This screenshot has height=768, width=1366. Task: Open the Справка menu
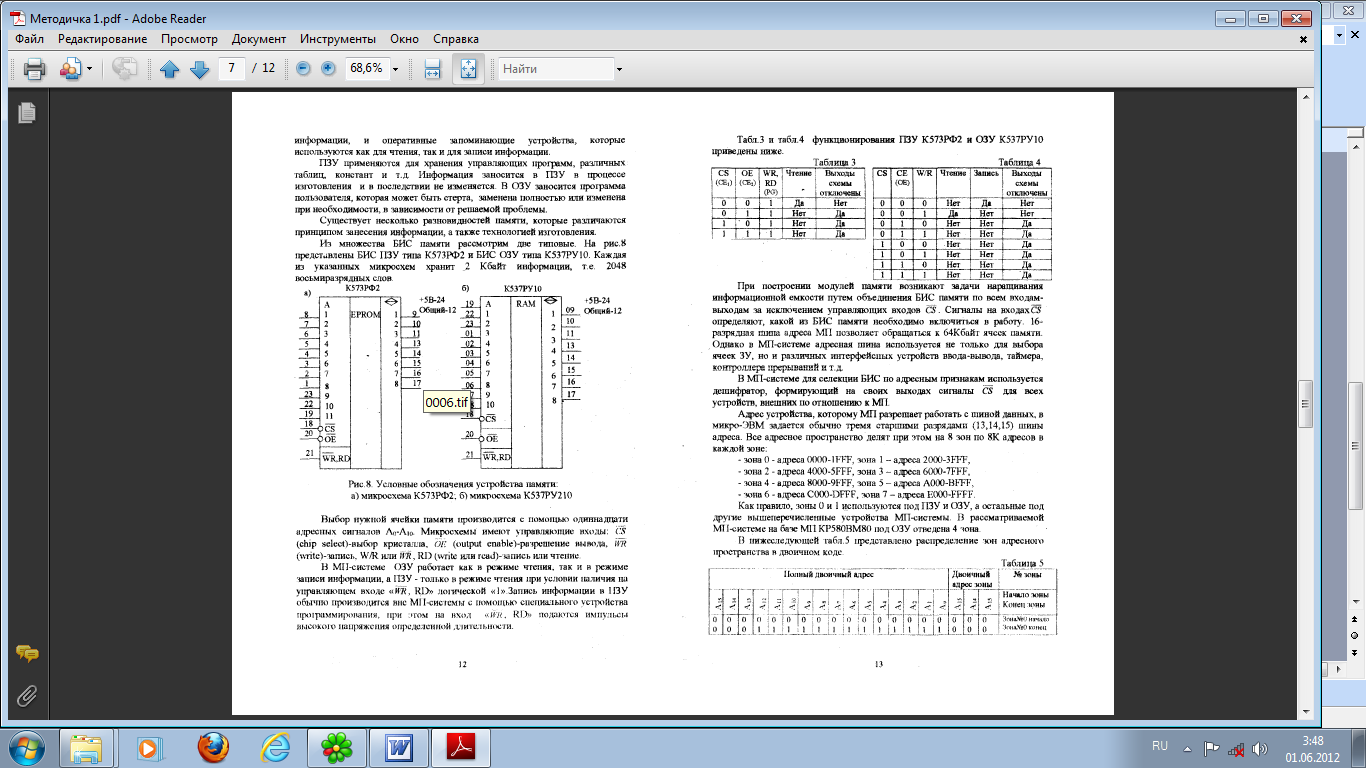tap(456, 39)
